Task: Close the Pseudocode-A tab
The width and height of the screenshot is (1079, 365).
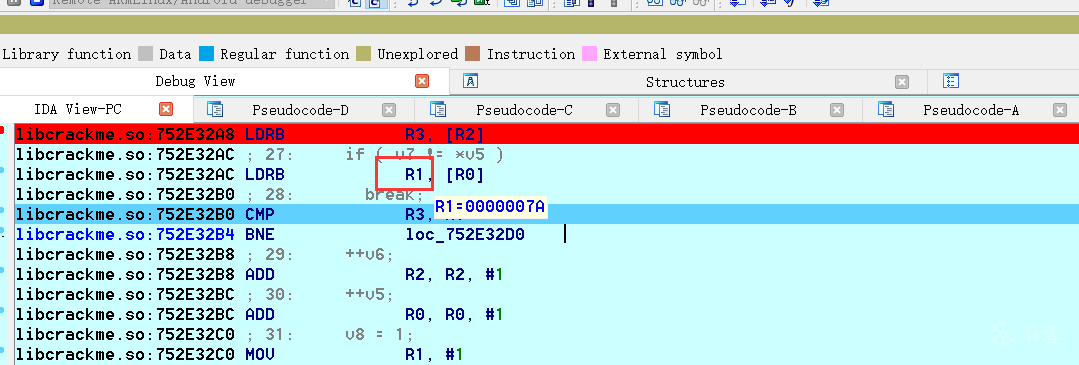Action: pos(1060,110)
